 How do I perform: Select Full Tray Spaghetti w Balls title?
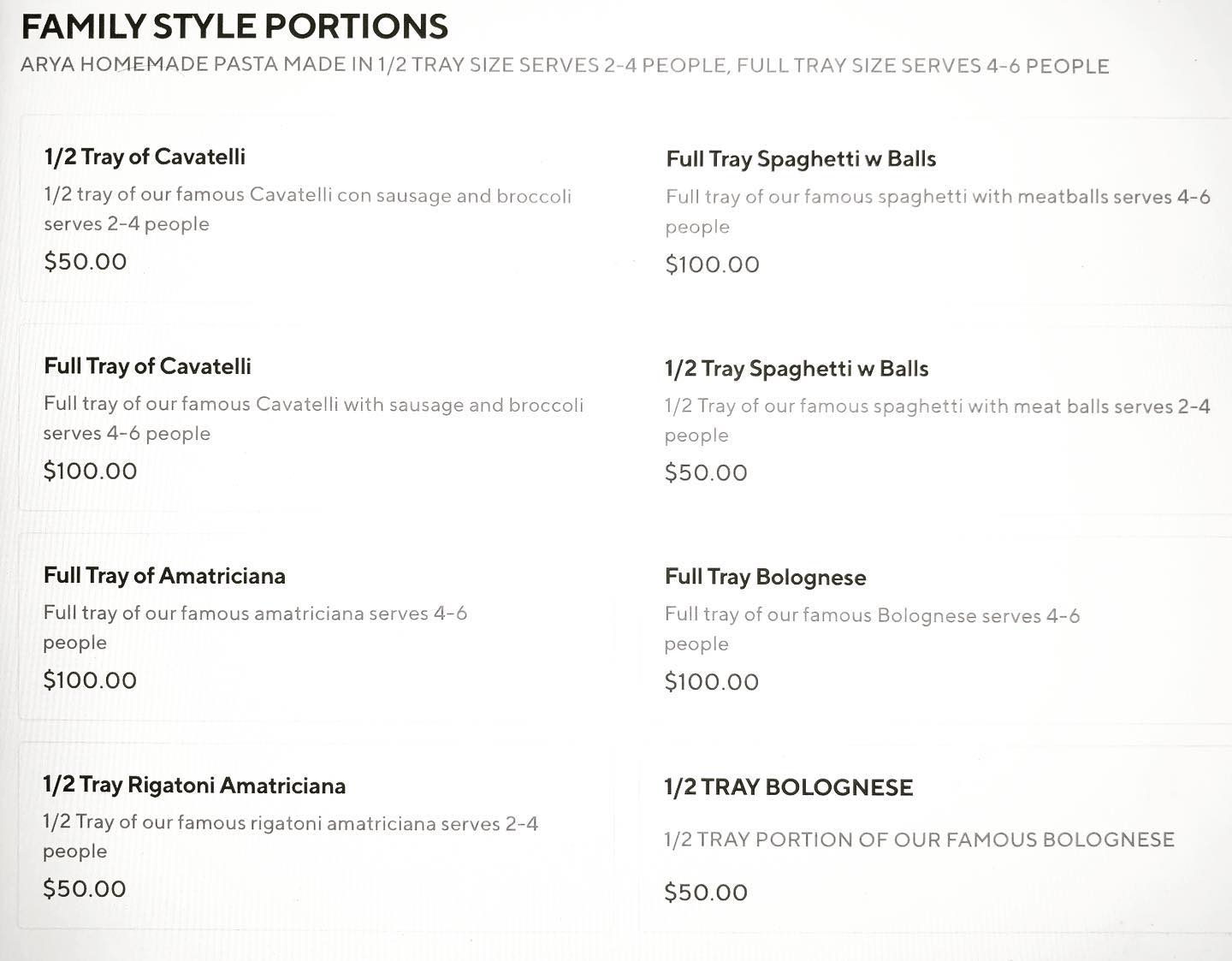[x=800, y=159]
